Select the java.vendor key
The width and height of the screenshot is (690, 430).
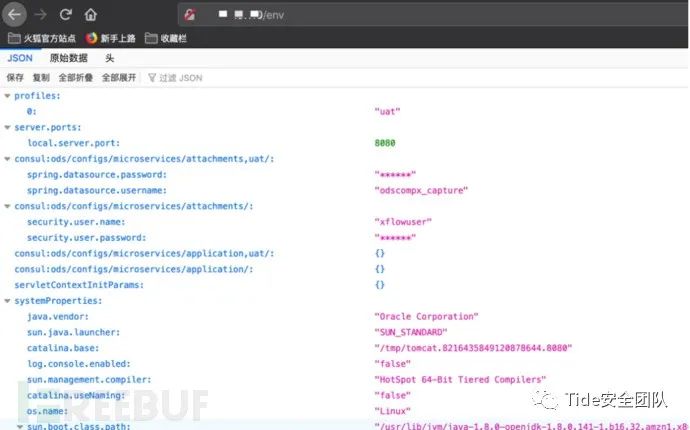click(x=58, y=316)
